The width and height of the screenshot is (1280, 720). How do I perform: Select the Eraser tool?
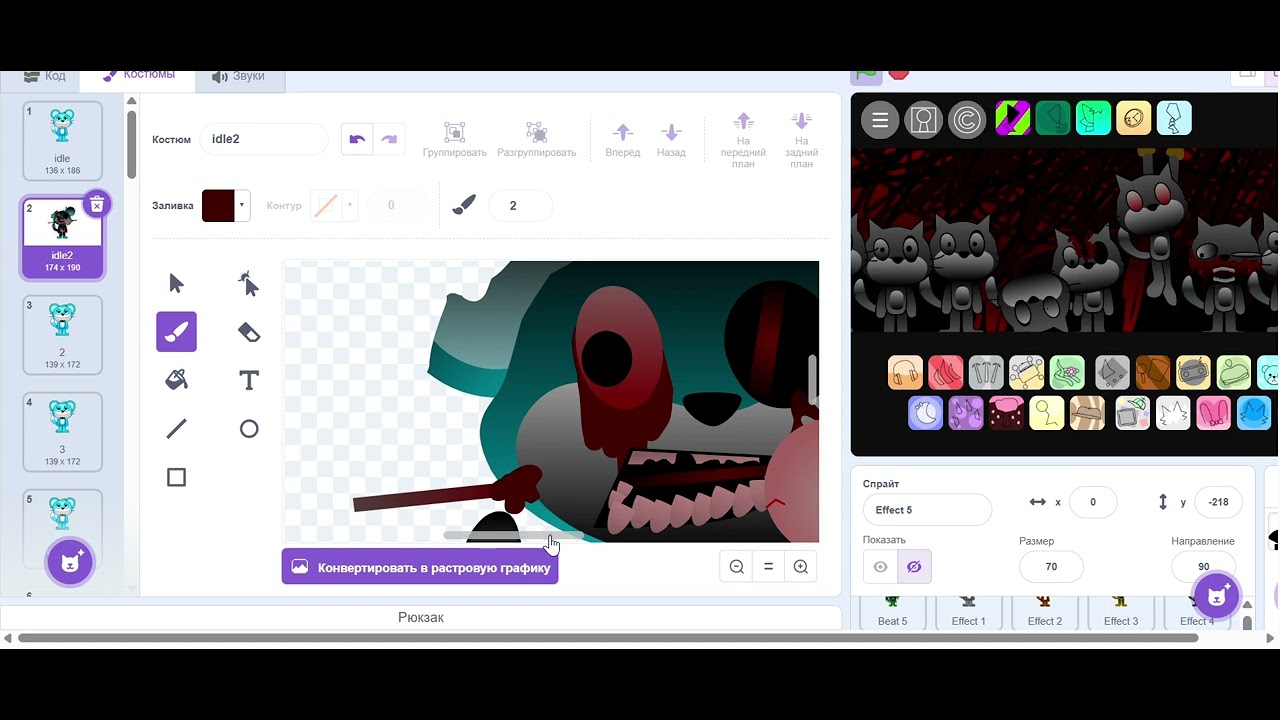pos(249,332)
